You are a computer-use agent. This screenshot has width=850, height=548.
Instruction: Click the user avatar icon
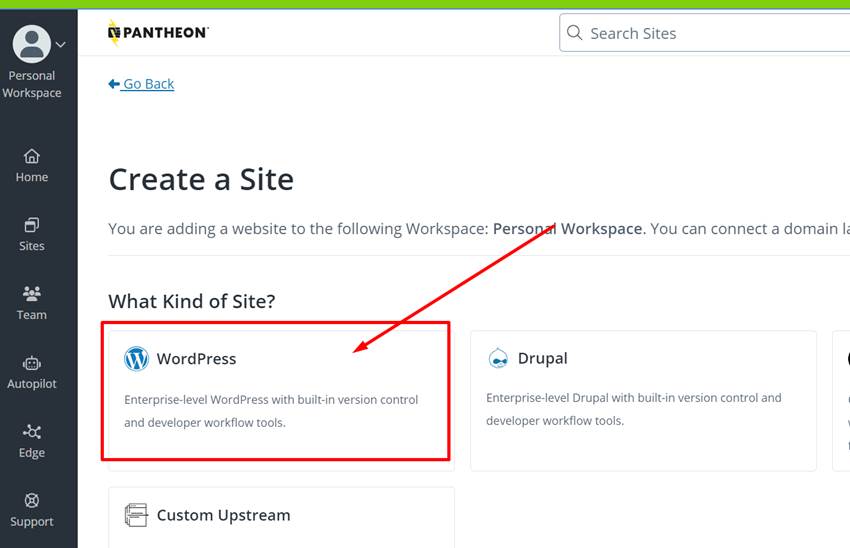tap(32, 43)
